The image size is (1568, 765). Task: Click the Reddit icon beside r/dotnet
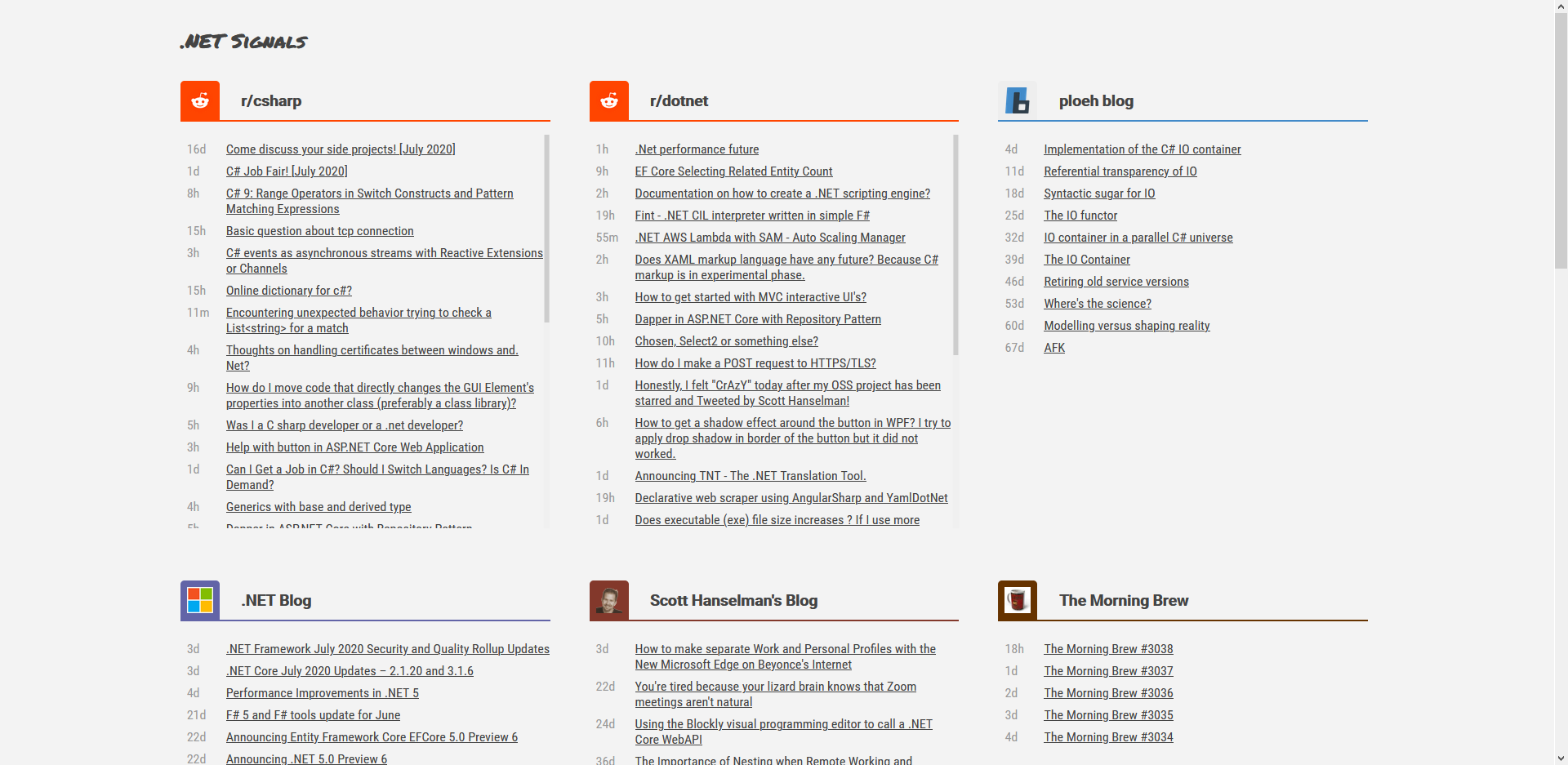pos(609,101)
